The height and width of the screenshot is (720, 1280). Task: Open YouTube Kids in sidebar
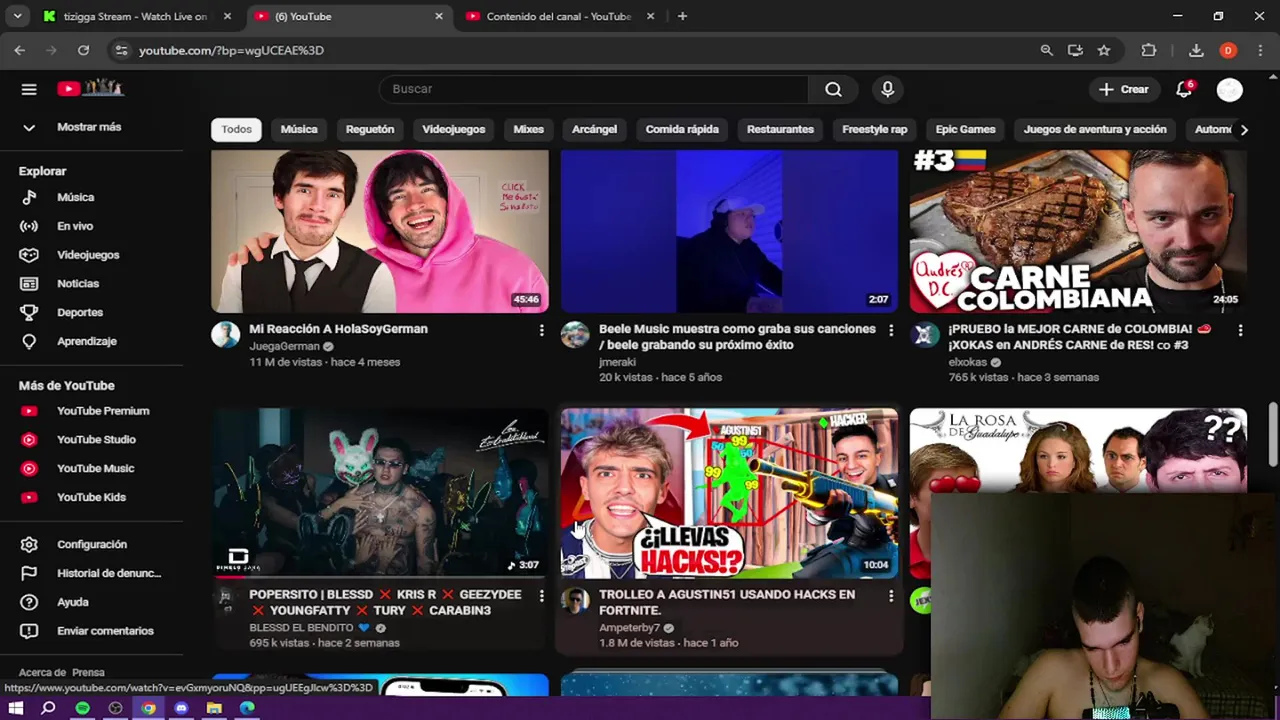pos(92,497)
